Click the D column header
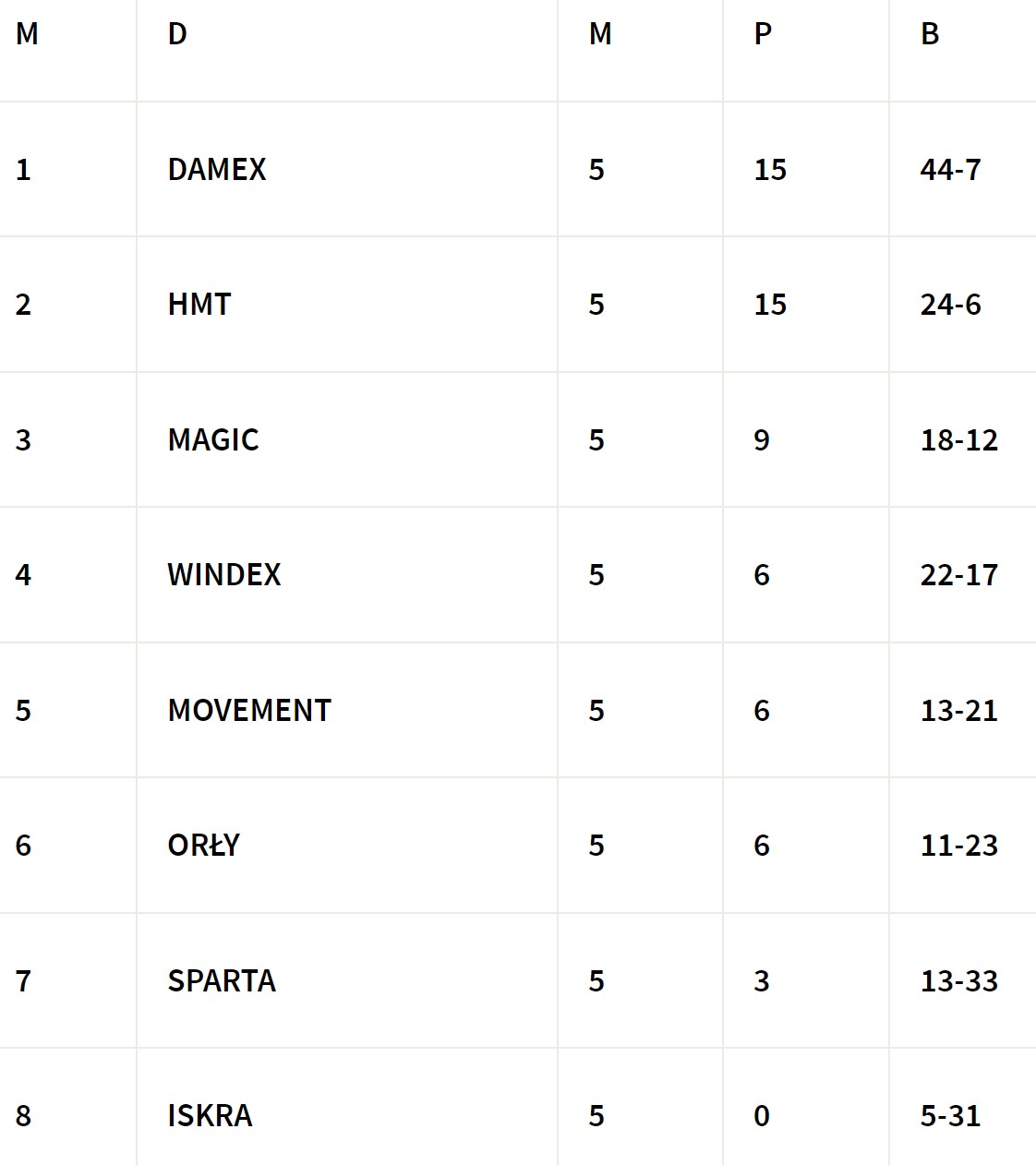Screen dimensions: 1036x1165 [x=177, y=35]
